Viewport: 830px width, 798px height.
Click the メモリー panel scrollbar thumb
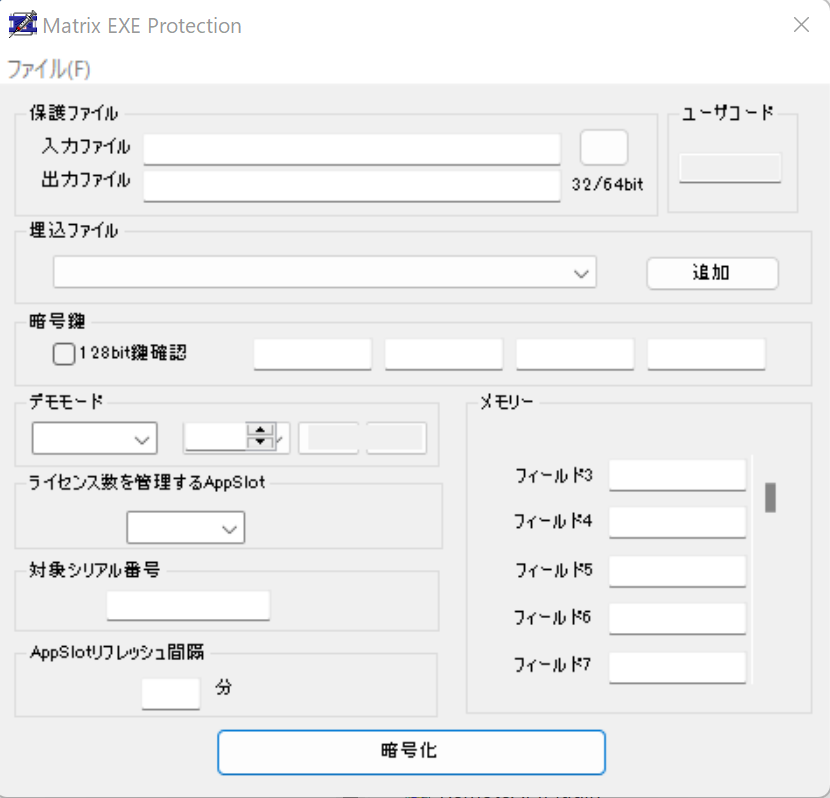pos(771,497)
